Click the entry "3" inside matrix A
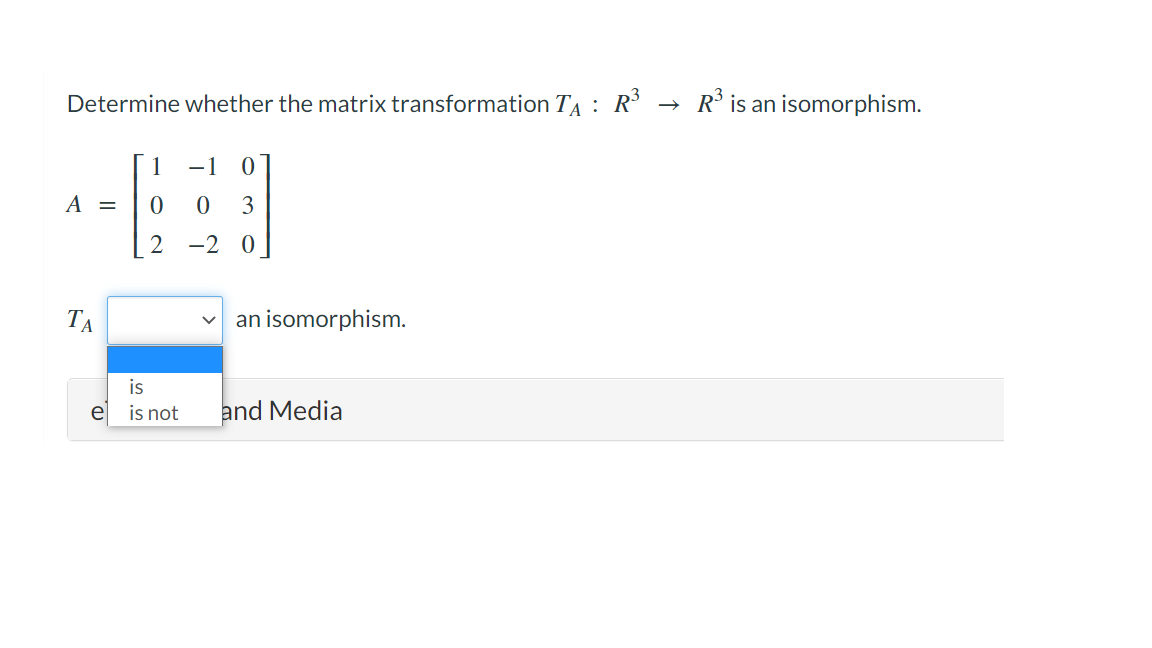Screen dimensions: 1152x648 248,206
